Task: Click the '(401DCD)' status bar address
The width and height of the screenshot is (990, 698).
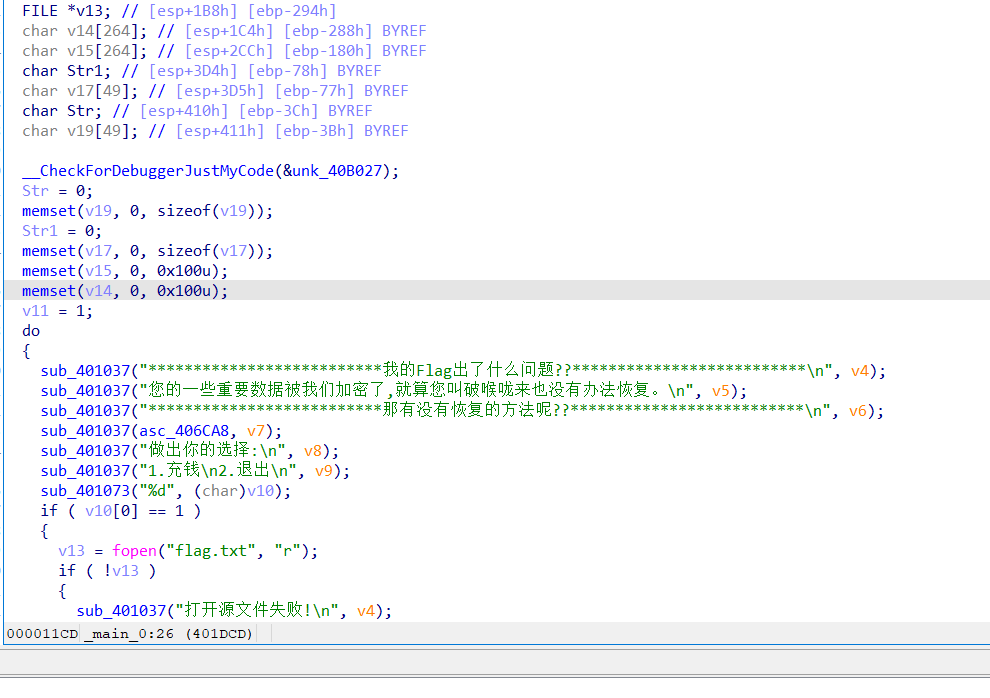Action: 219,634
